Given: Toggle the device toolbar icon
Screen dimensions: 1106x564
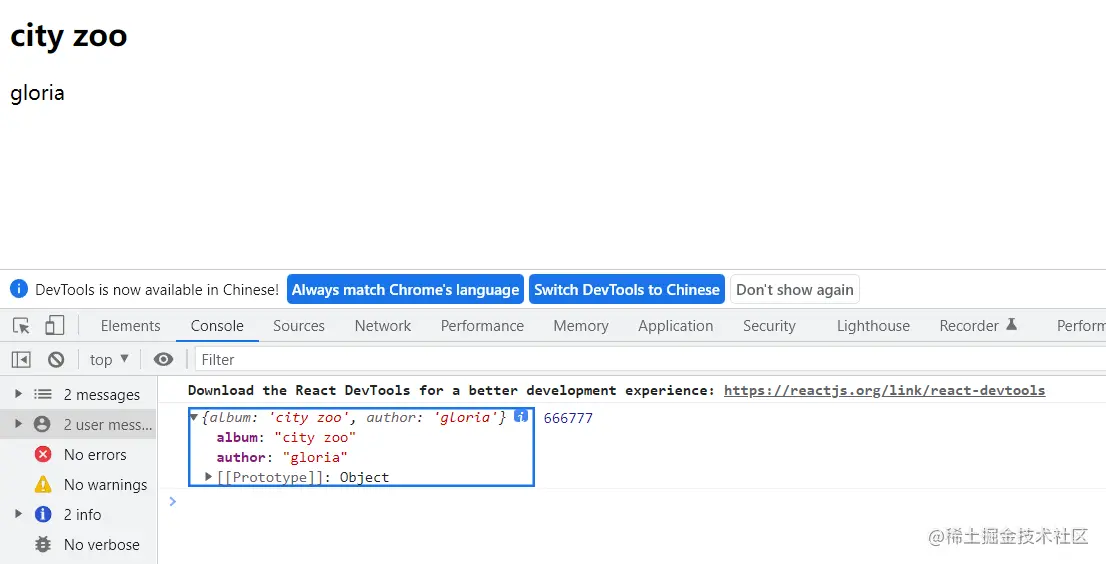Looking at the screenshot, I should (54, 325).
